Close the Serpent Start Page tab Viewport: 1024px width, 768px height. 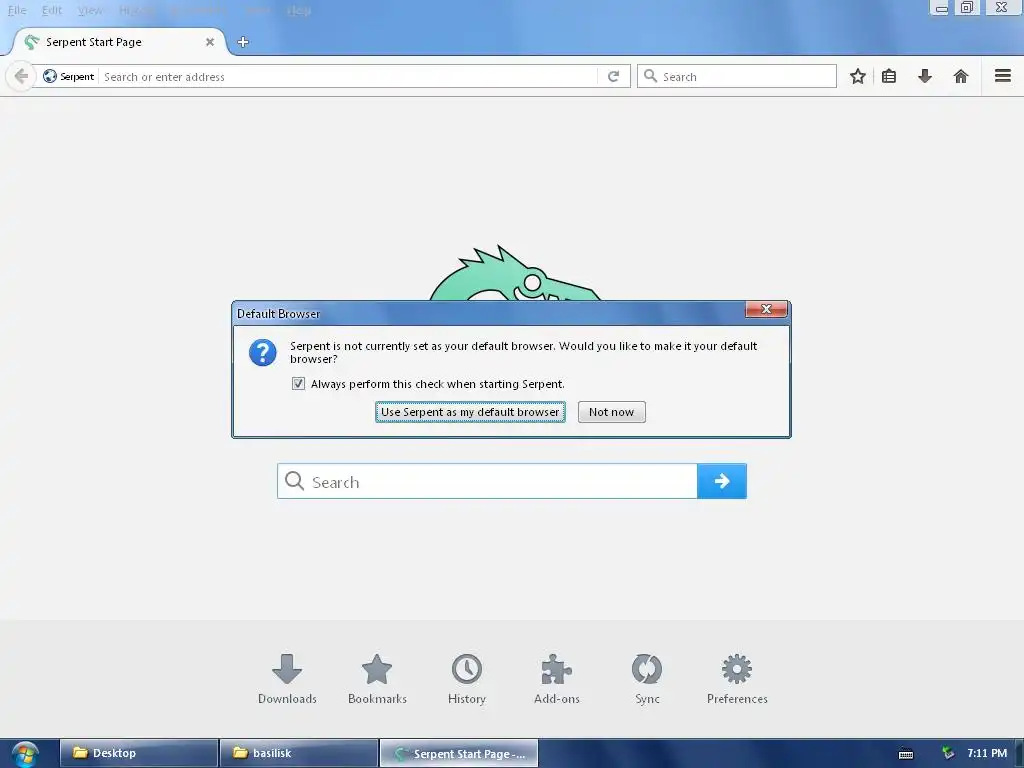coord(210,42)
